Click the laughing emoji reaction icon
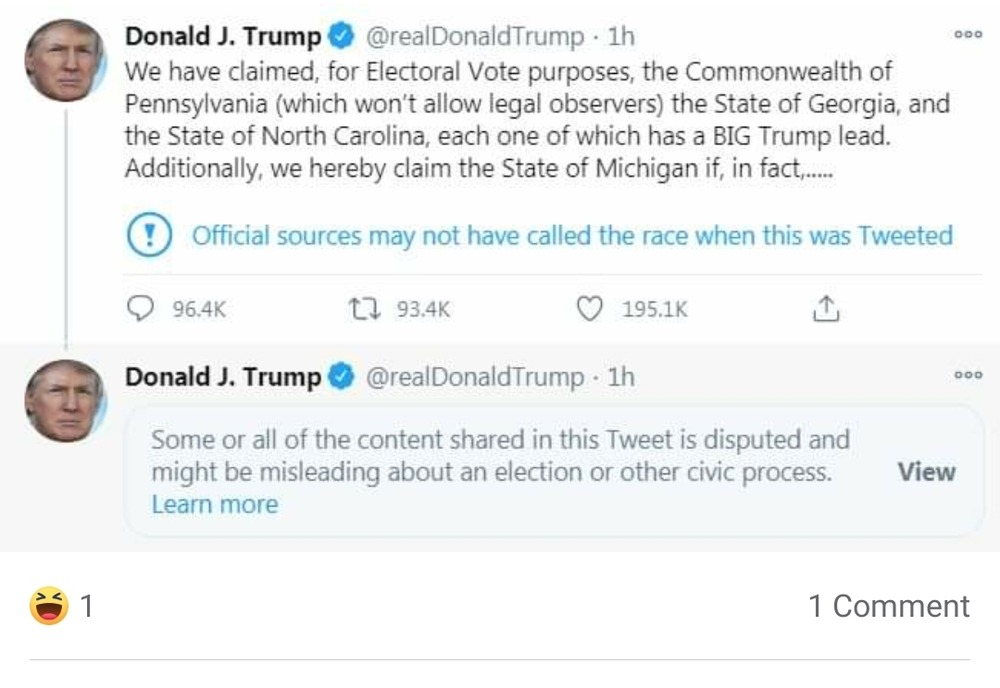Screen dimensions: 1000x688 point(49,606)
